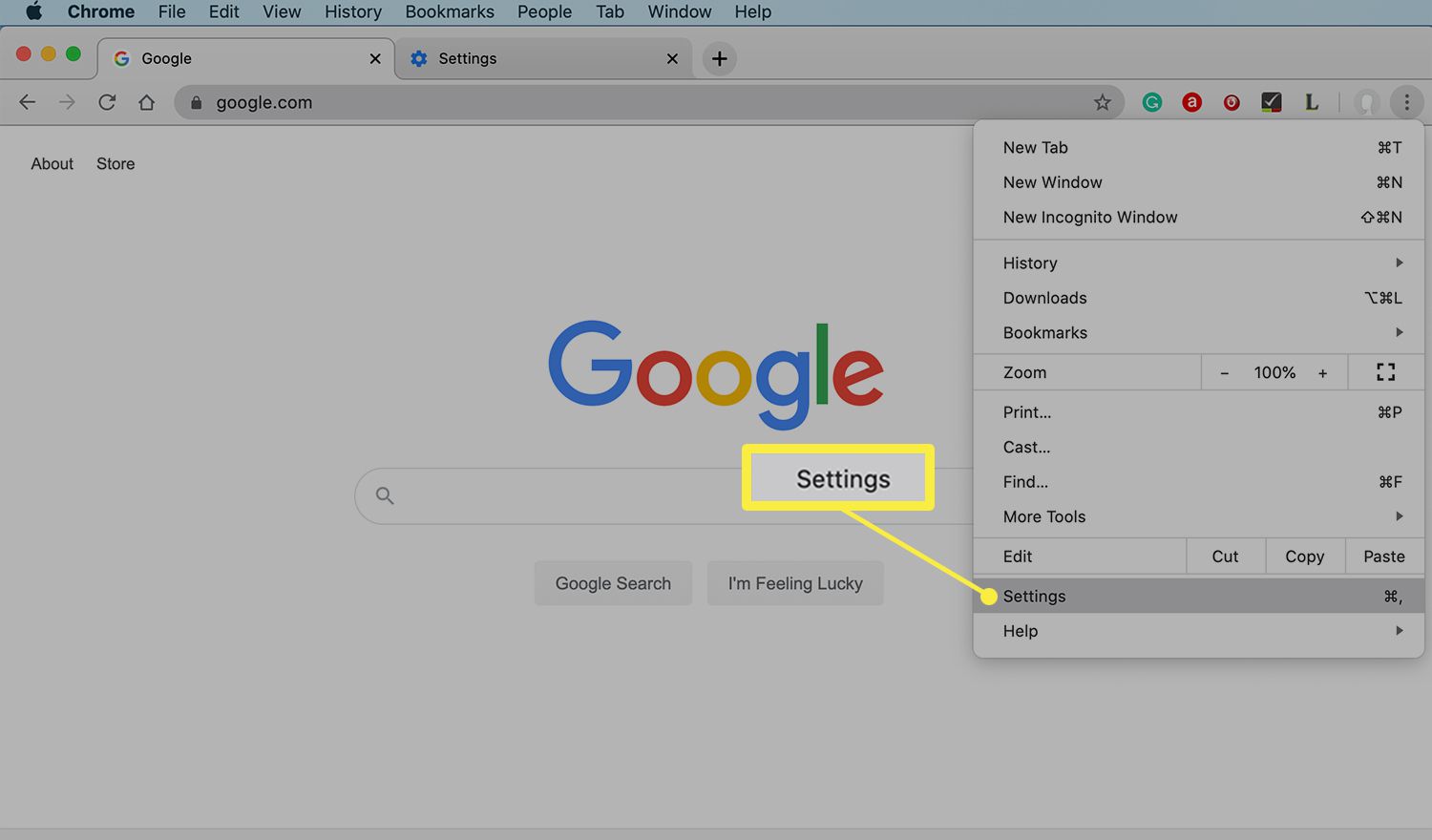1432x840 pixels.
Task: Open the Grammarly extension icon
Action: coord(1152,102)
